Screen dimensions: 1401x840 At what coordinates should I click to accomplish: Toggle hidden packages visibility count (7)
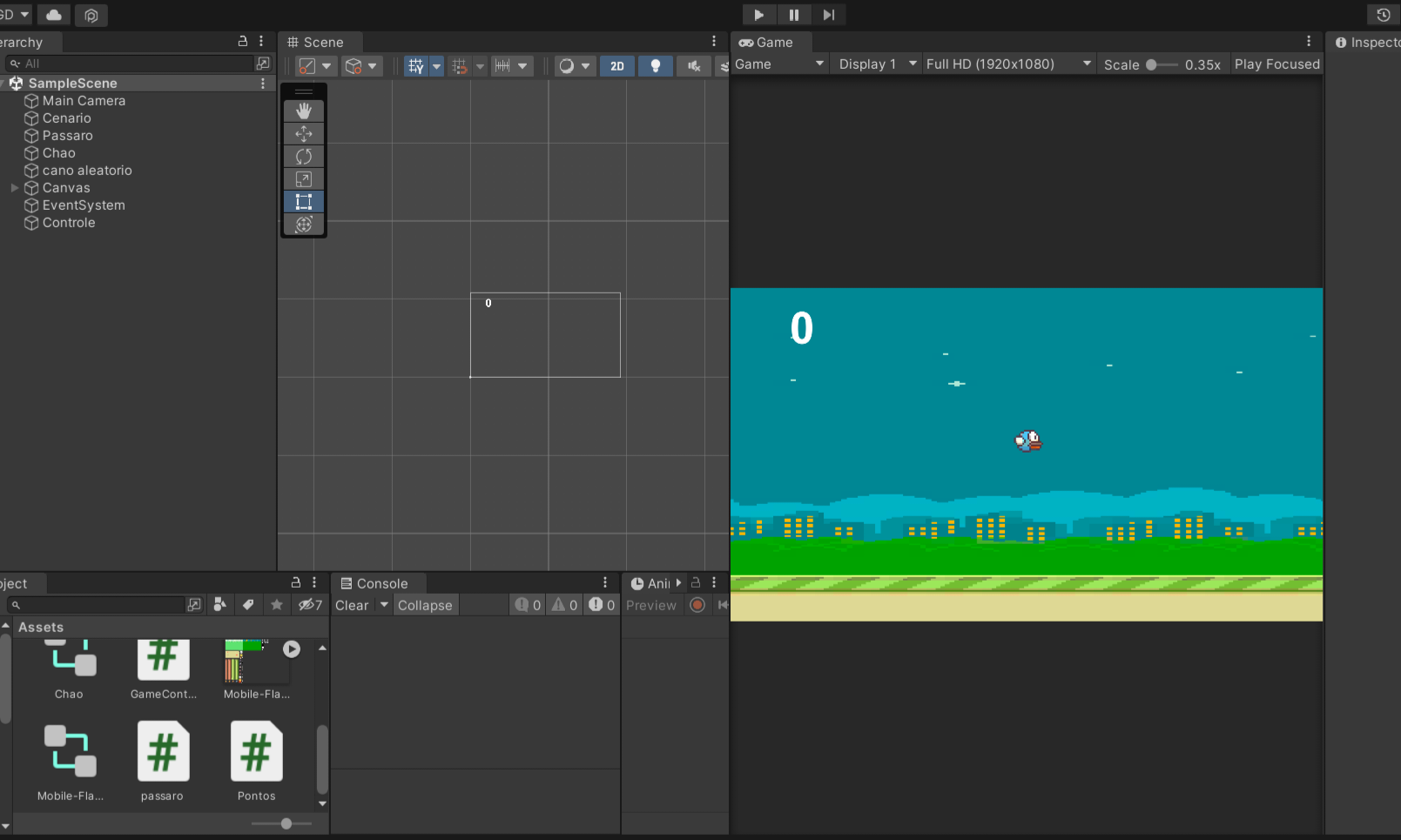click(x=310, y=604)
